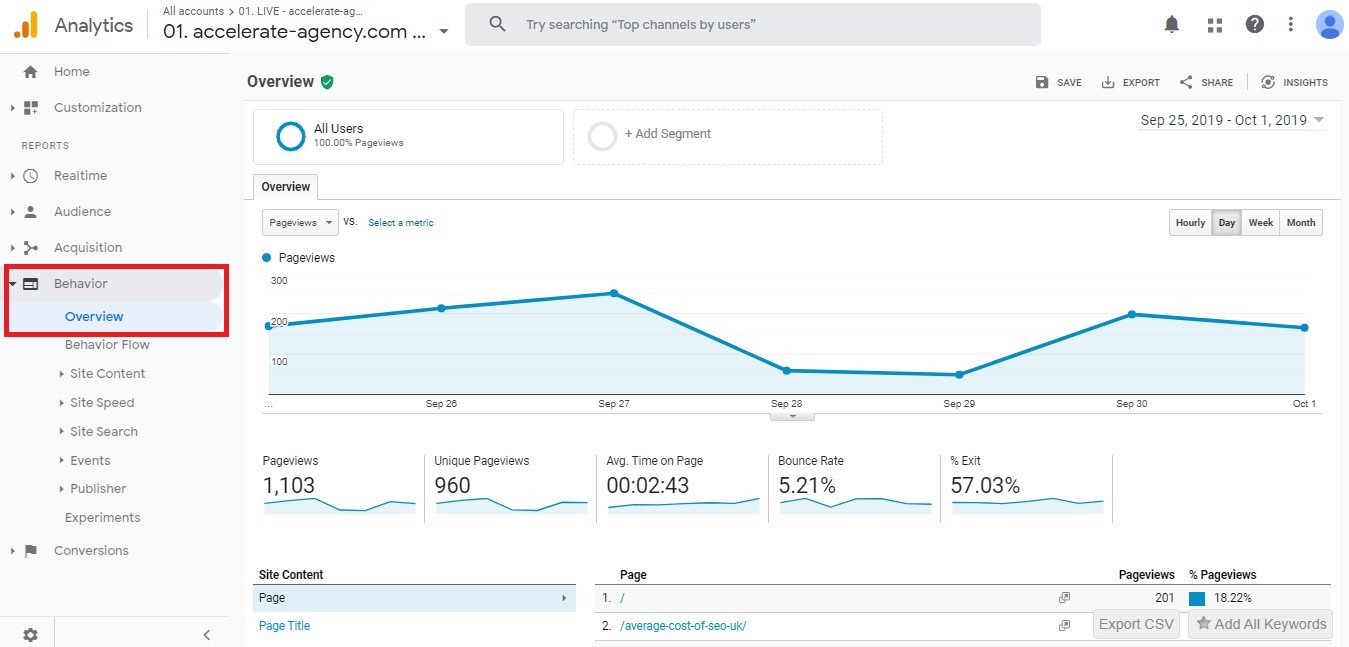
Task: Open the three-dot more options menu
Action: point(1291,25)
